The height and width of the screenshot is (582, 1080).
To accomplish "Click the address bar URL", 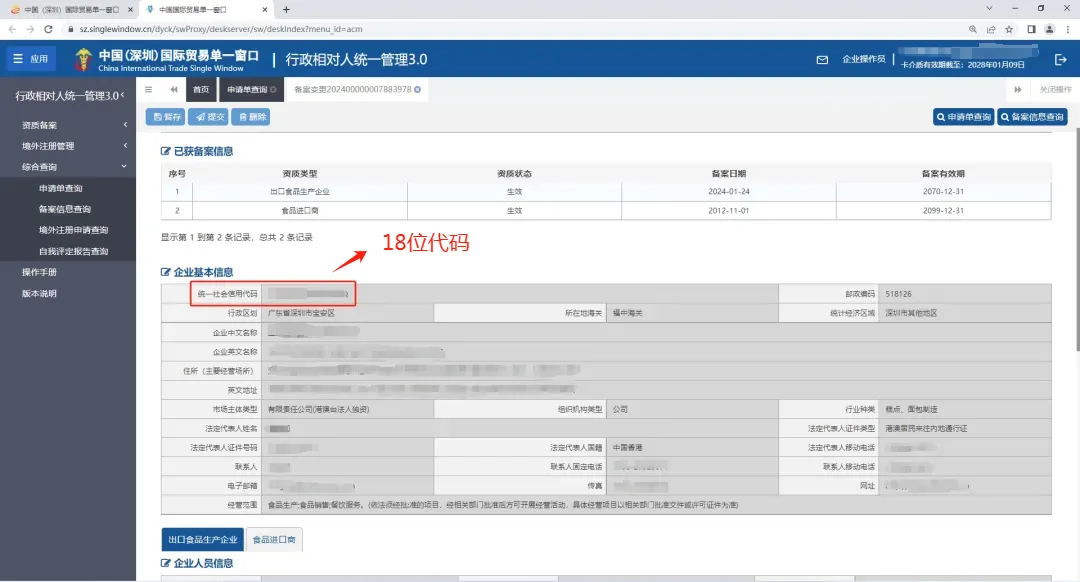I will (220, 29).
